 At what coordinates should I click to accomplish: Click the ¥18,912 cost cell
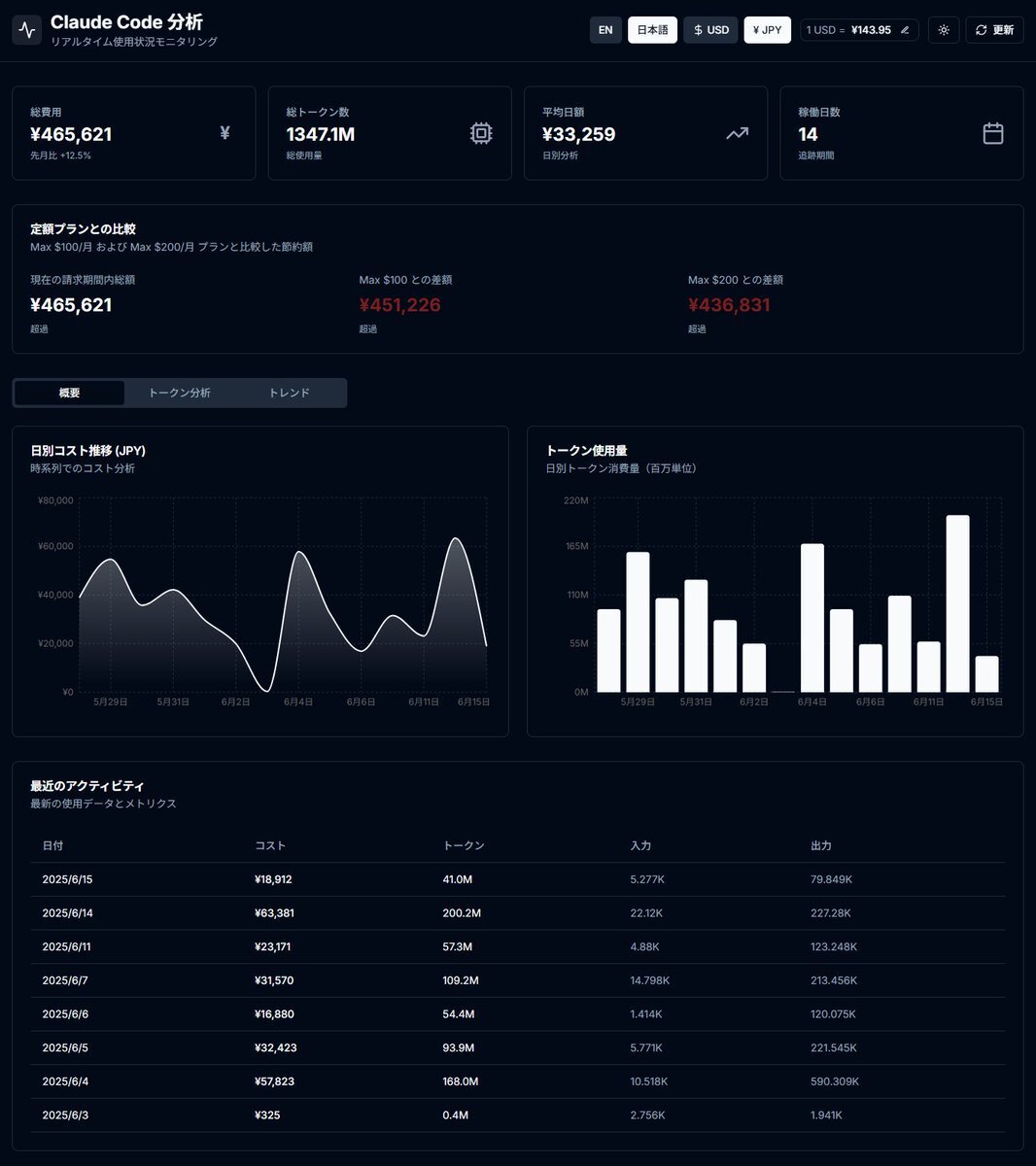(273, 879)
